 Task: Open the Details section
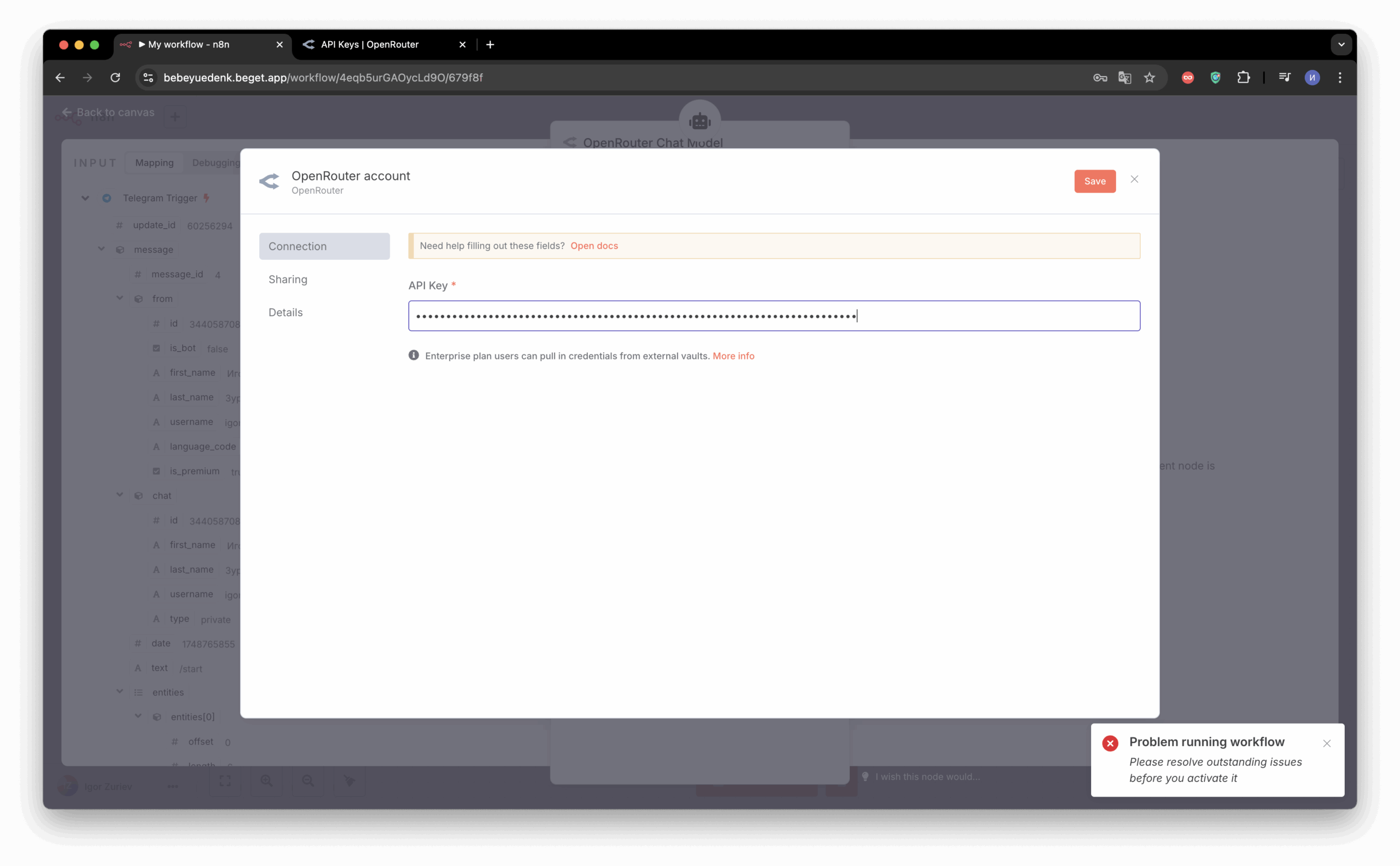(x=285, y=312)
